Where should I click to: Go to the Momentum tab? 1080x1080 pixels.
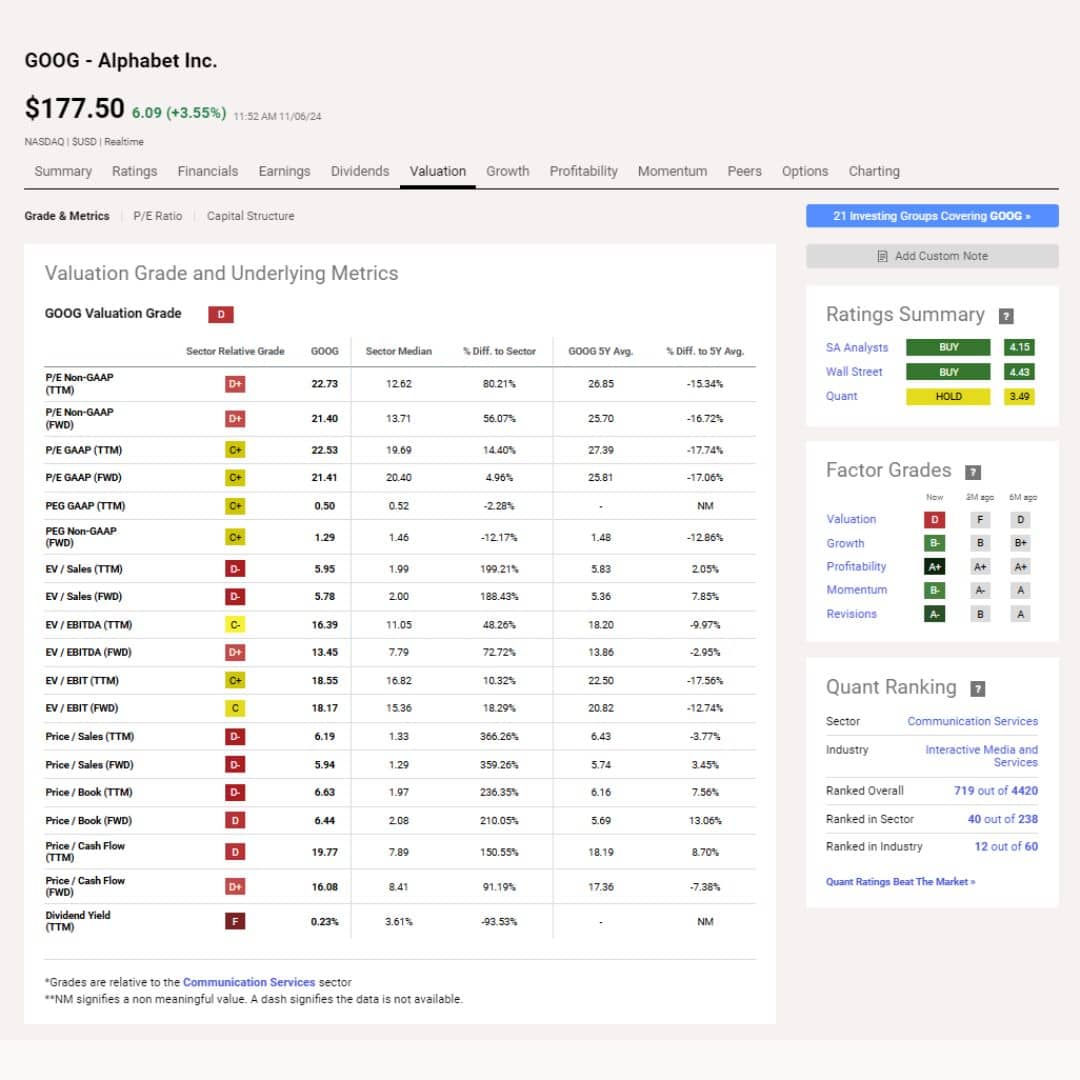672,171
